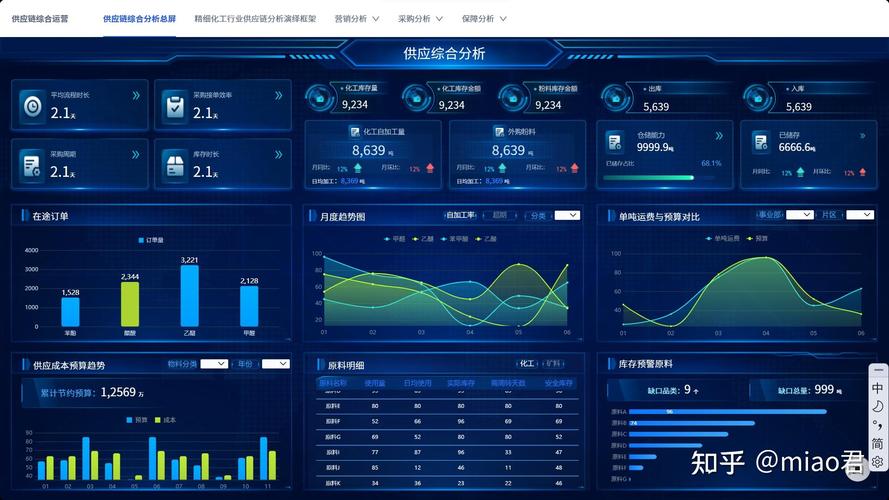
Task: Switch monthly trend to 自加工率
Action: (x=460, y=215)
